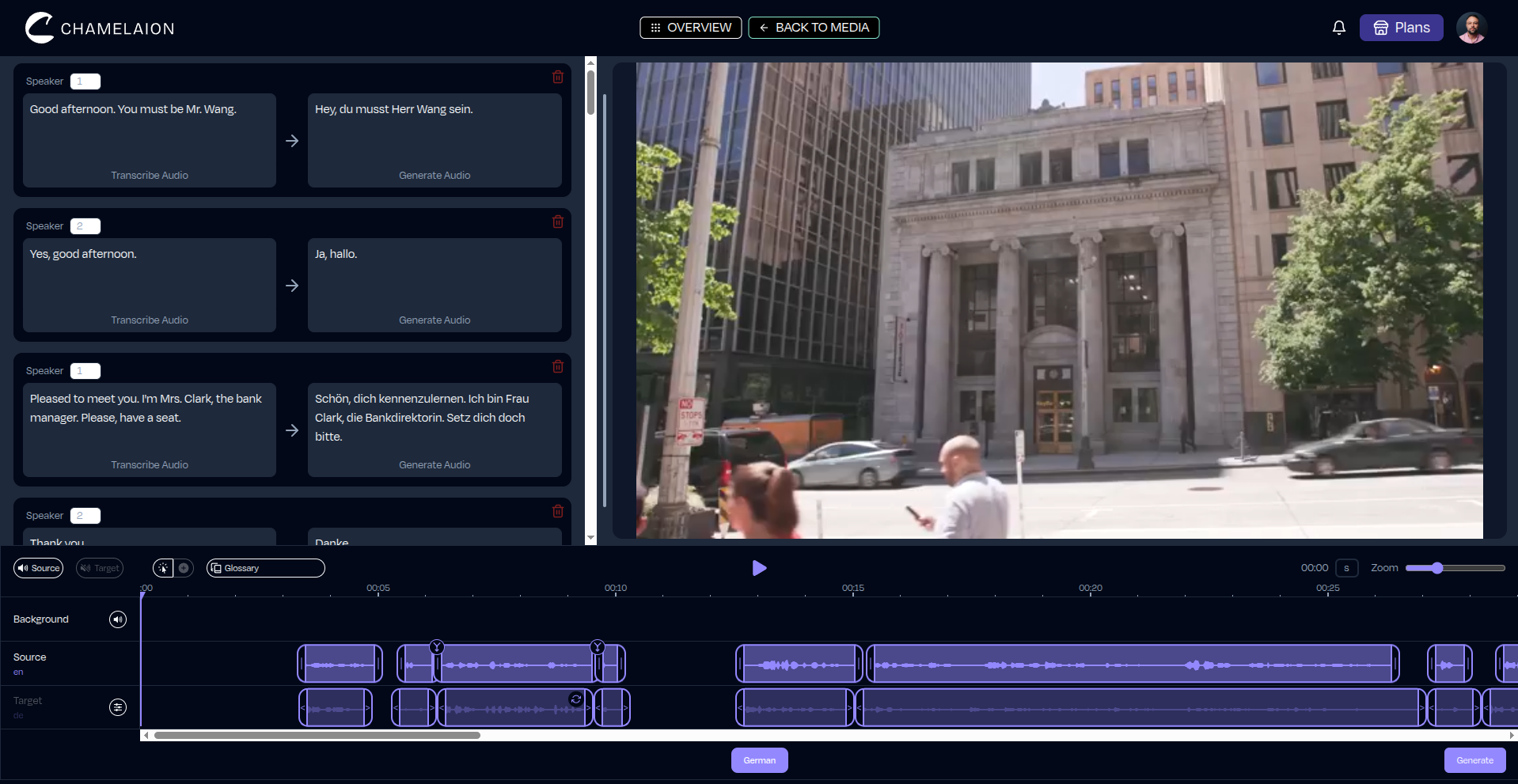Click the arrow between 'Yes, good afternoon' and 'Ja, hallo'
The image size is (1518, 784).
[292, 286]
